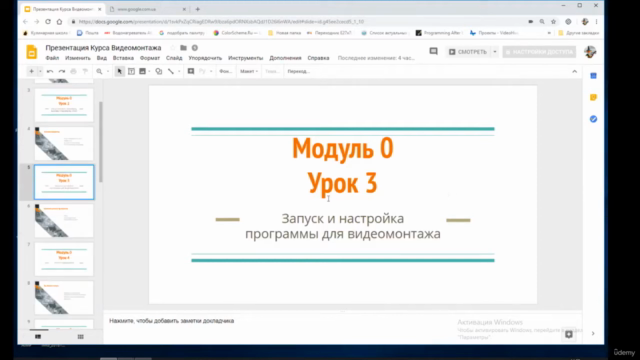
Task: Open the Упорядочить menu
Action: [x=205, y=58]
